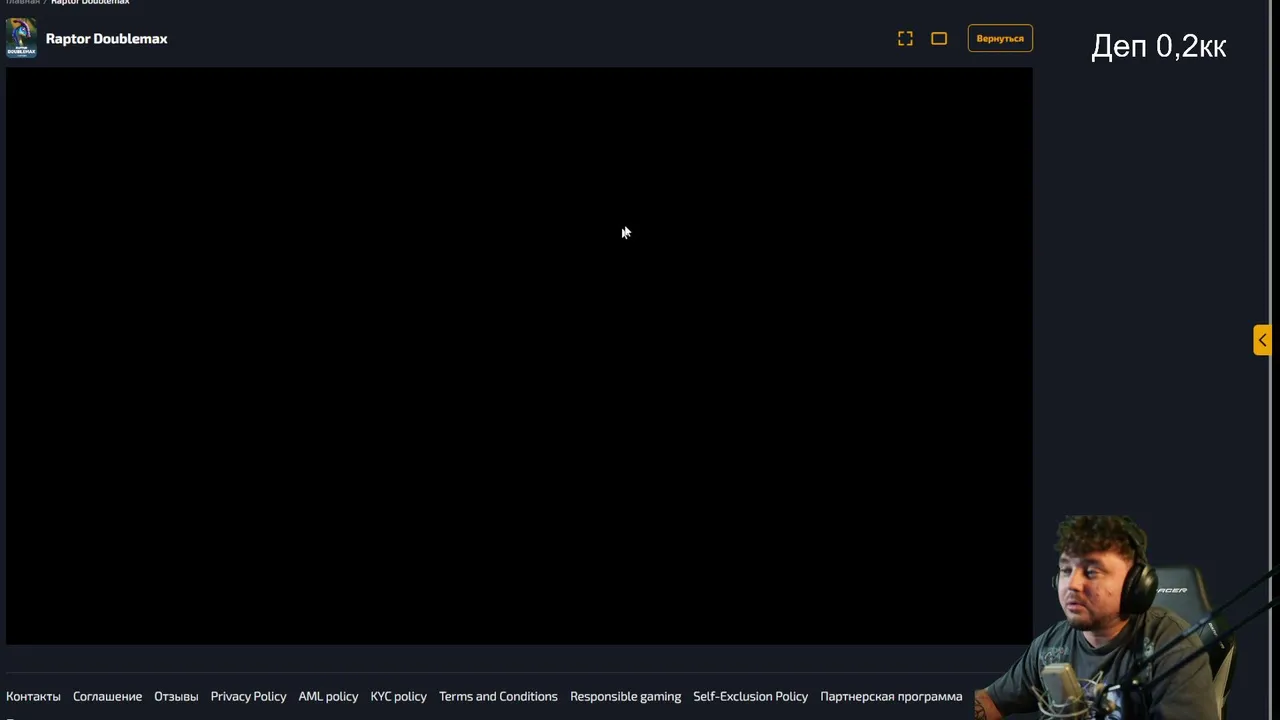The image size is (1280, 720).
Task: Open the Отзывы link
Action: [x=176, y=696]
